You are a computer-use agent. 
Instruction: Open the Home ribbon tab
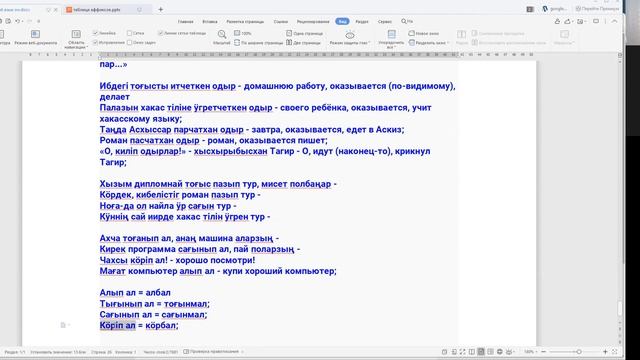186,21
